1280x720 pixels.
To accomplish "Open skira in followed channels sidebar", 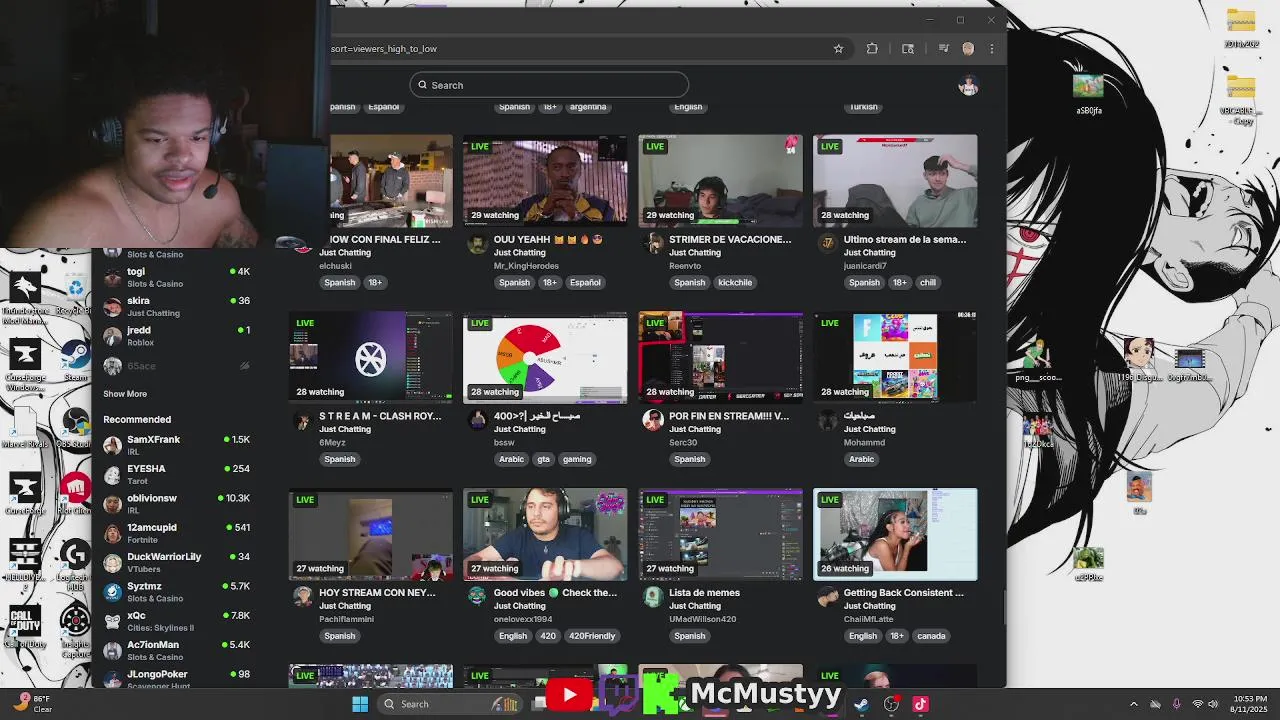I will pyautogui.click(x=176, y=306).
